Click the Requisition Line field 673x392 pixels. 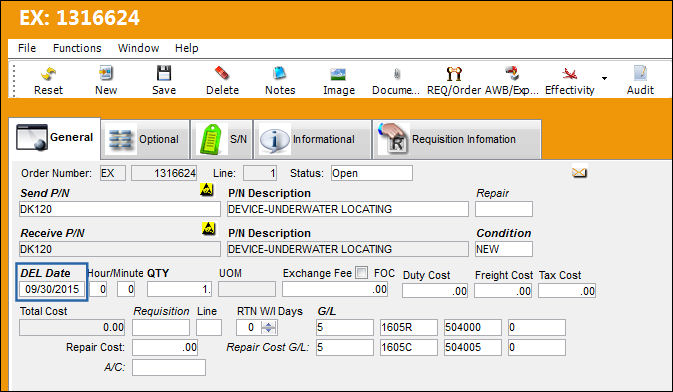click(209, 328)
